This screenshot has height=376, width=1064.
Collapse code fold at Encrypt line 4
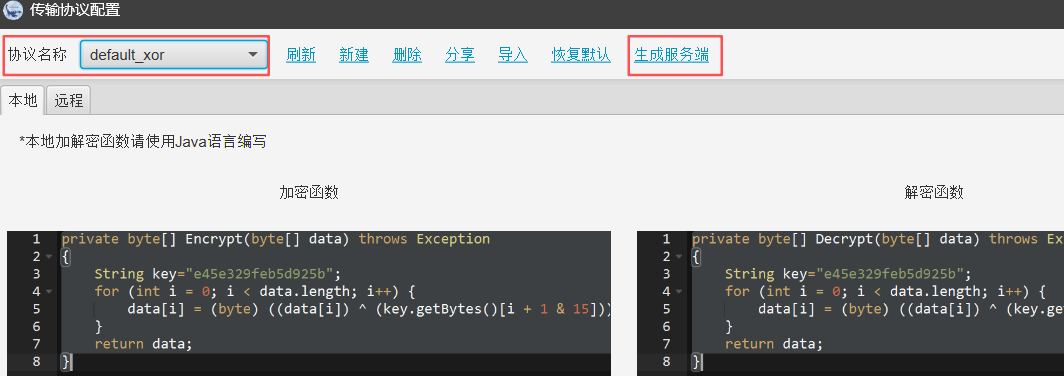click(48, 292)
